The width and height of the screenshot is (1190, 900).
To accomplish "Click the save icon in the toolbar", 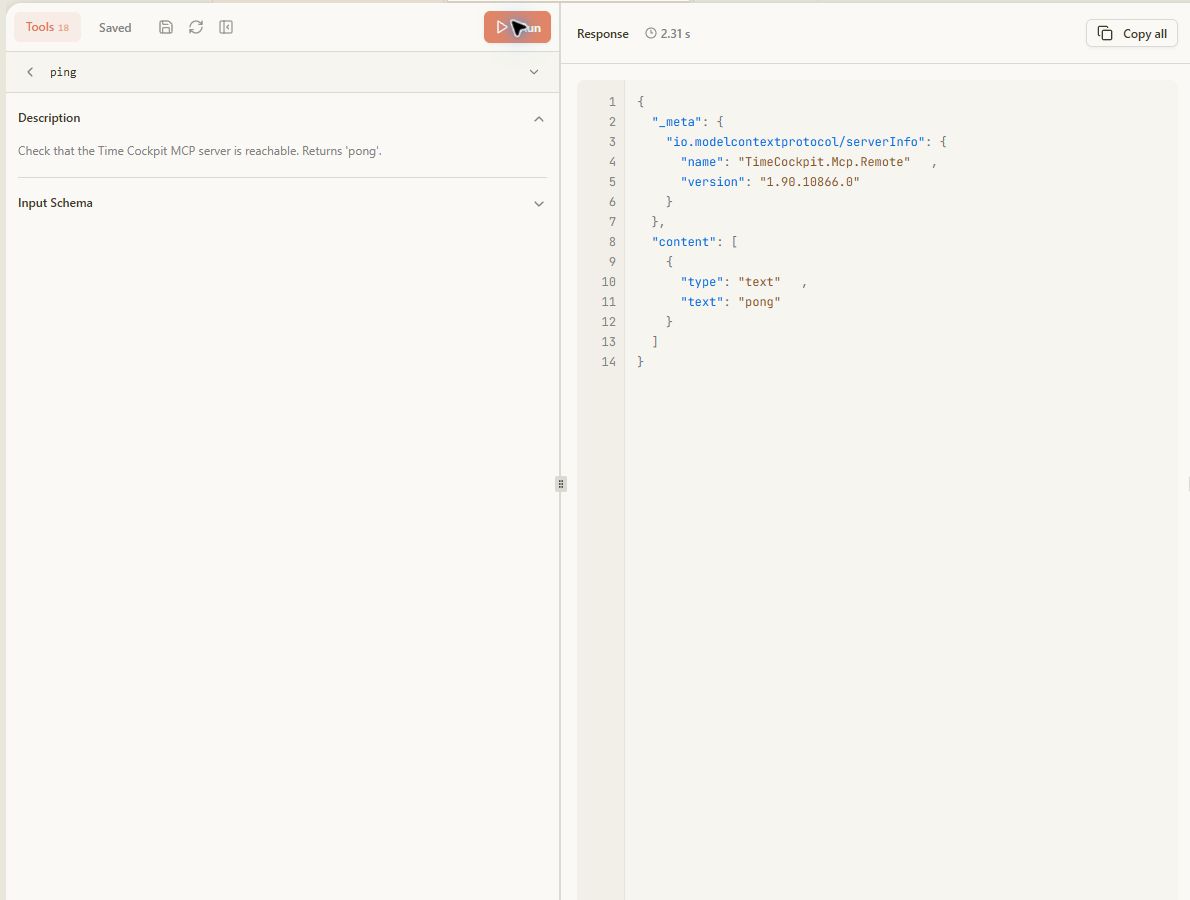I will click(x=165, y=27).
